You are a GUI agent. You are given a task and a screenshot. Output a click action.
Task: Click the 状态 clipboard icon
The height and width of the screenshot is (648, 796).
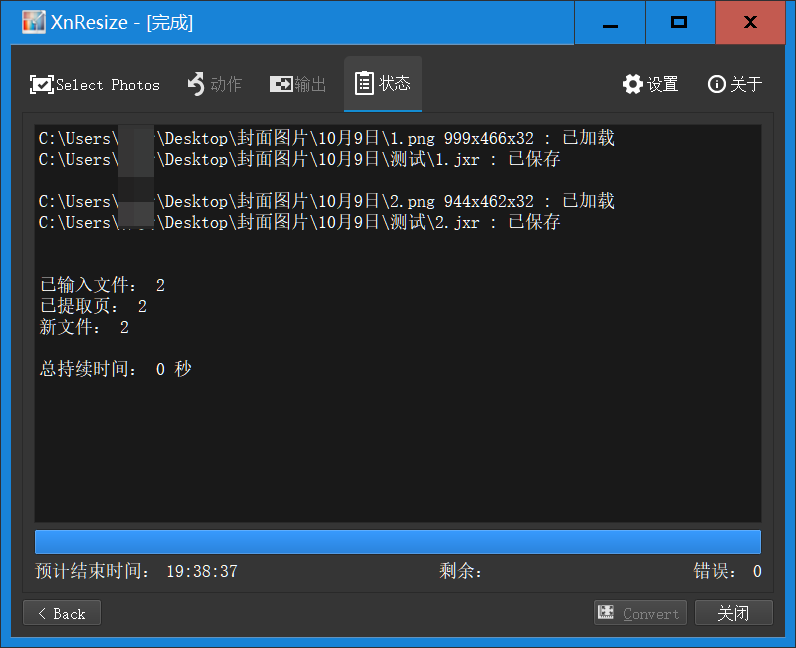(x=364, y=83)
